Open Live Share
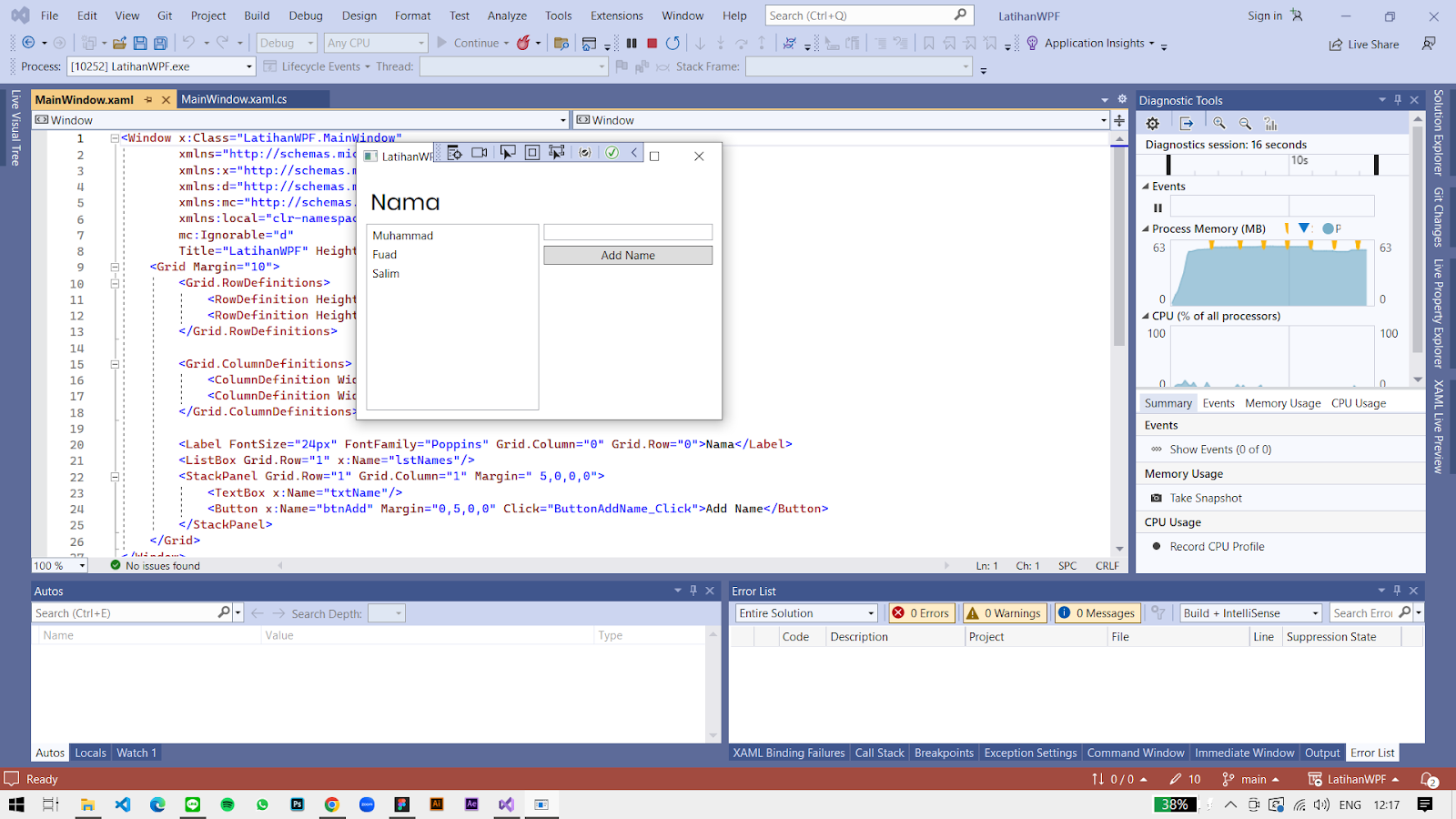Screen dimensions: 1456x819 point(1363,44)
